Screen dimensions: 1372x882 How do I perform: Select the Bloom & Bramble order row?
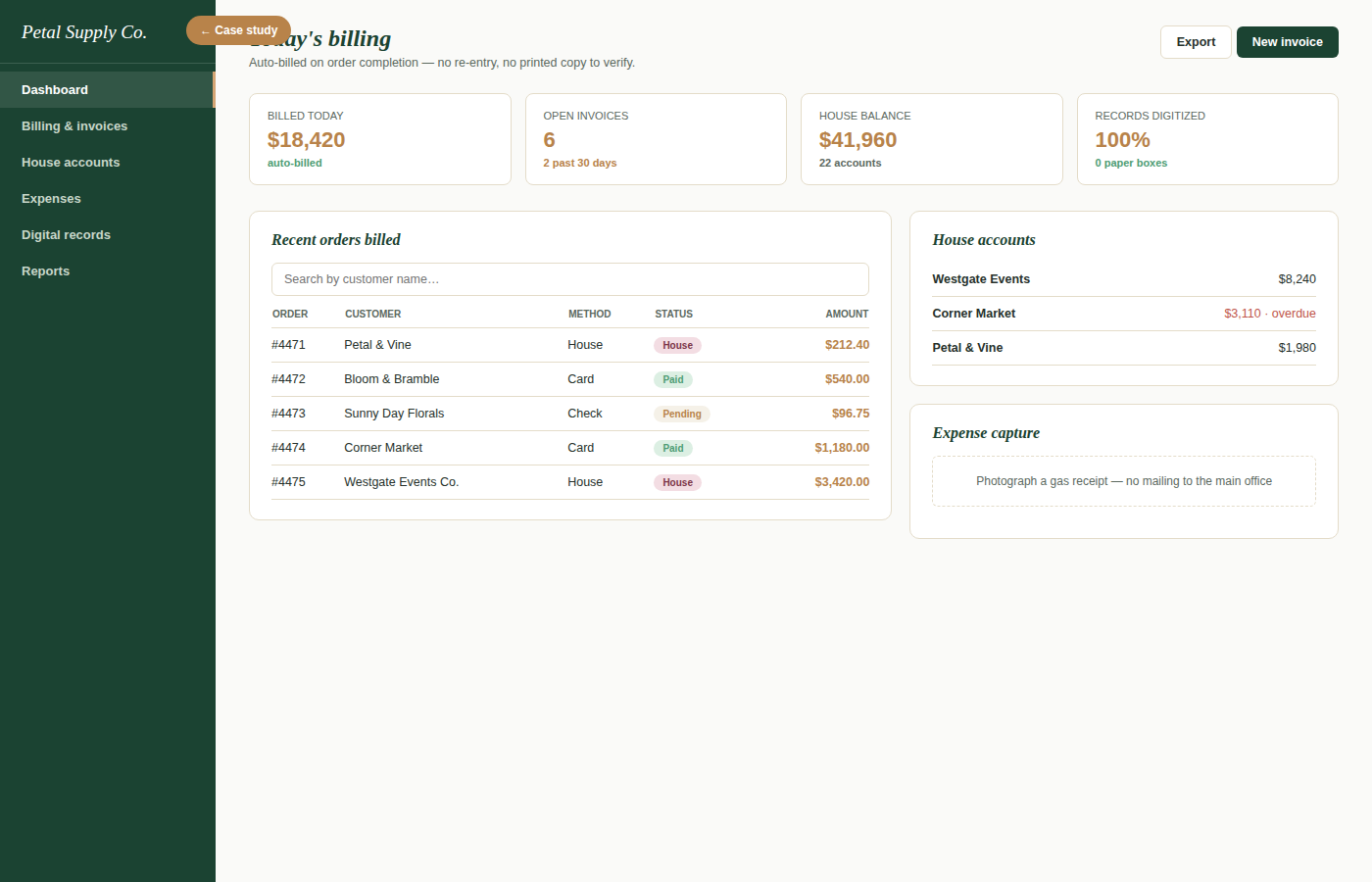pyautogui.click(x=570, y=379)
